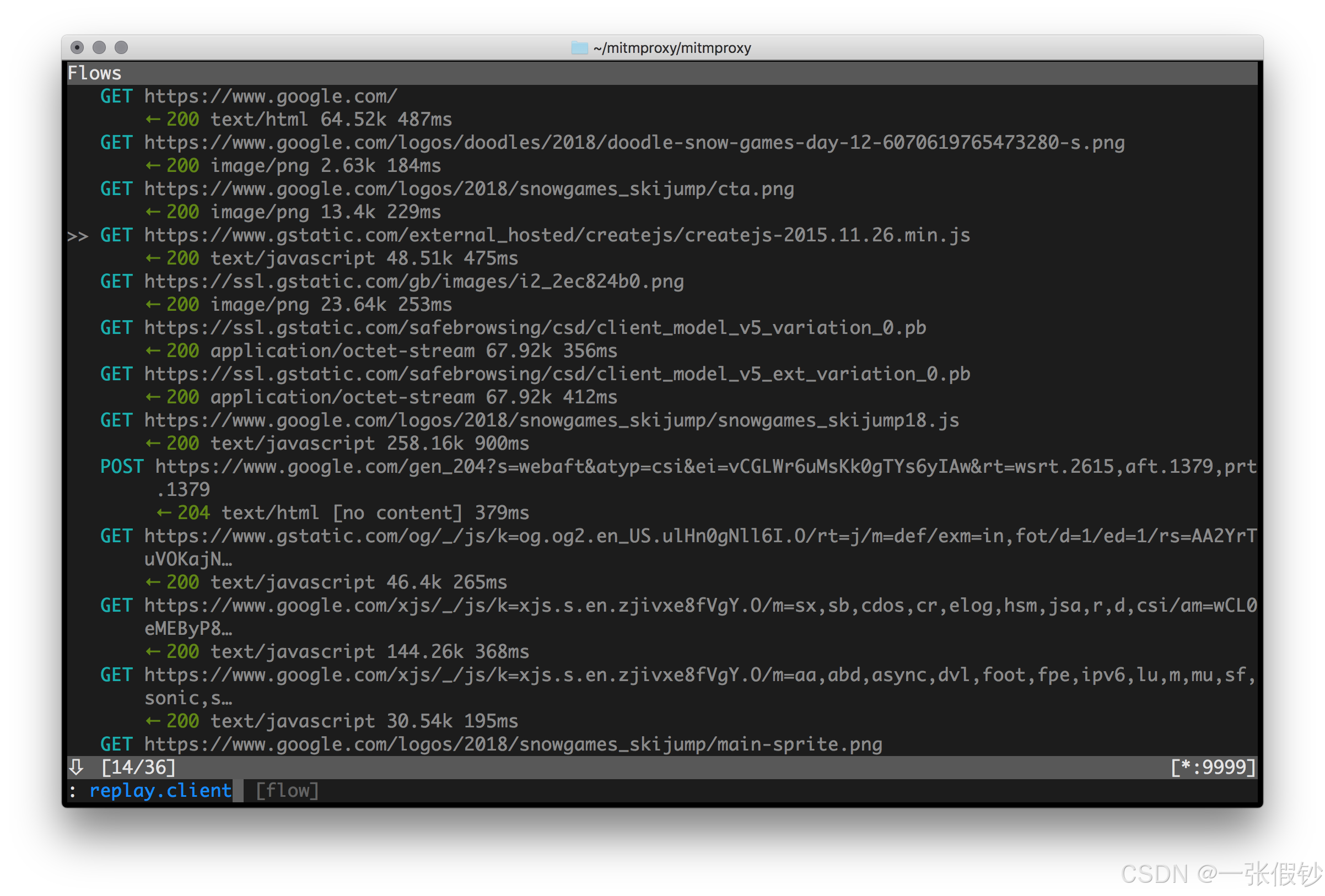Select the POST gen_204 request flow

[x=705, y=467]
